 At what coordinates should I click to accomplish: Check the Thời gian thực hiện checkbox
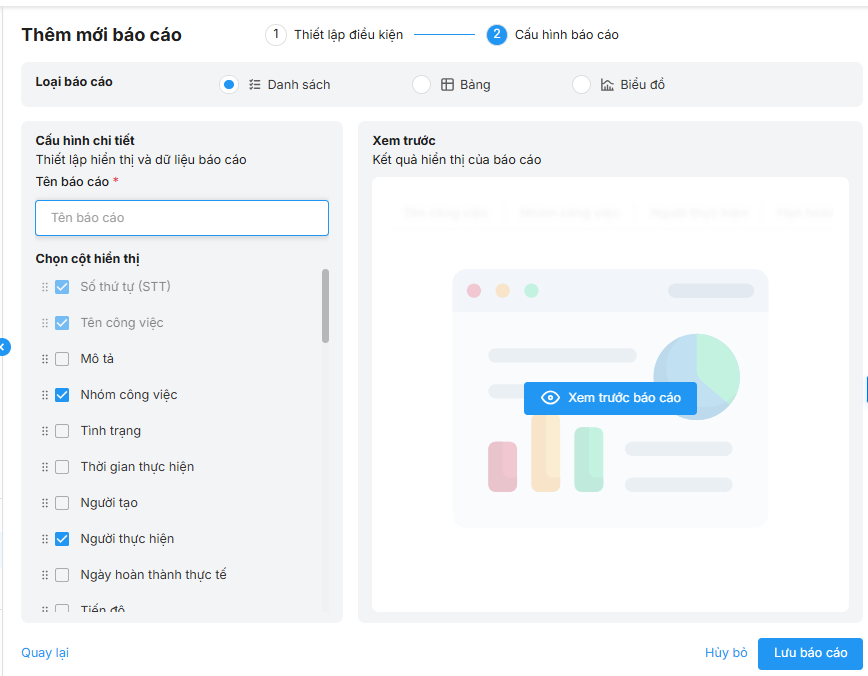(62, 467)
